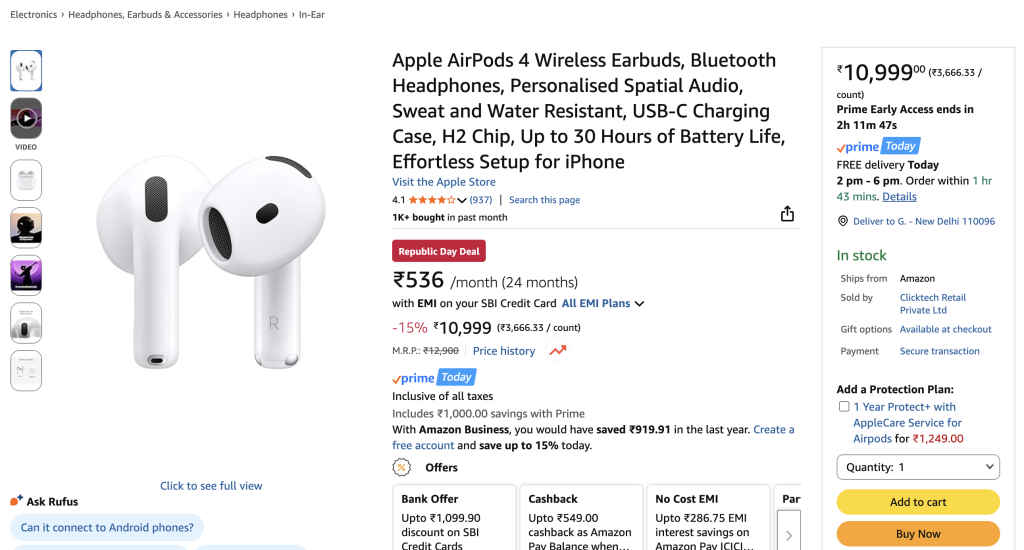
Task: Expand the All EMI Plans dropdown
Action: point(603,303)
